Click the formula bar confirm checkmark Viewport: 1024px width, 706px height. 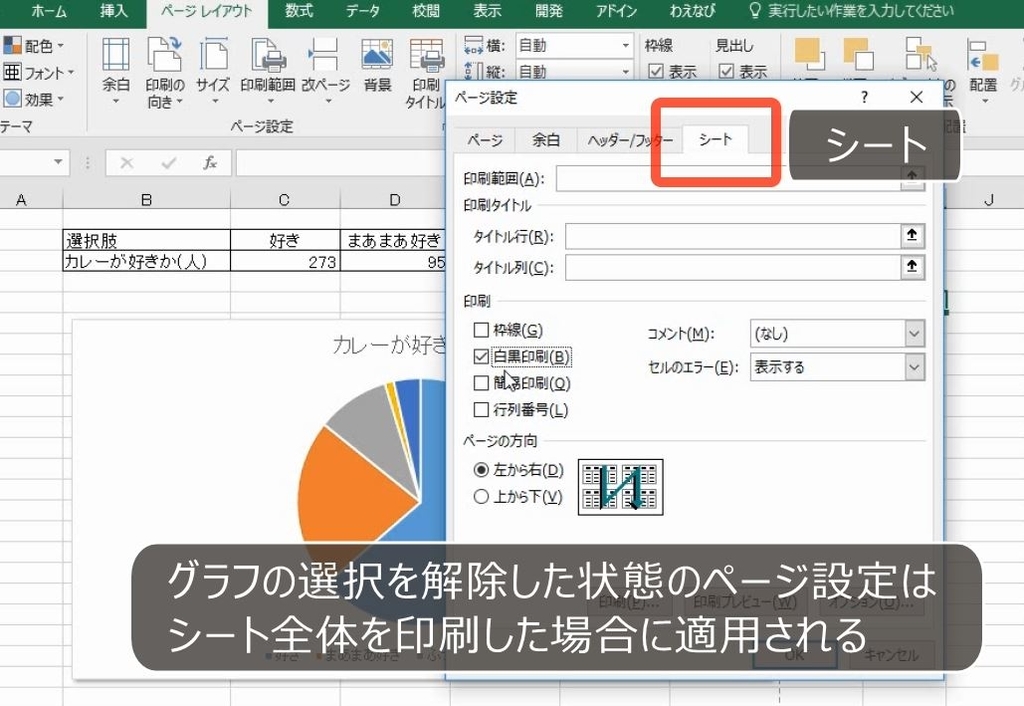point(168,163)
